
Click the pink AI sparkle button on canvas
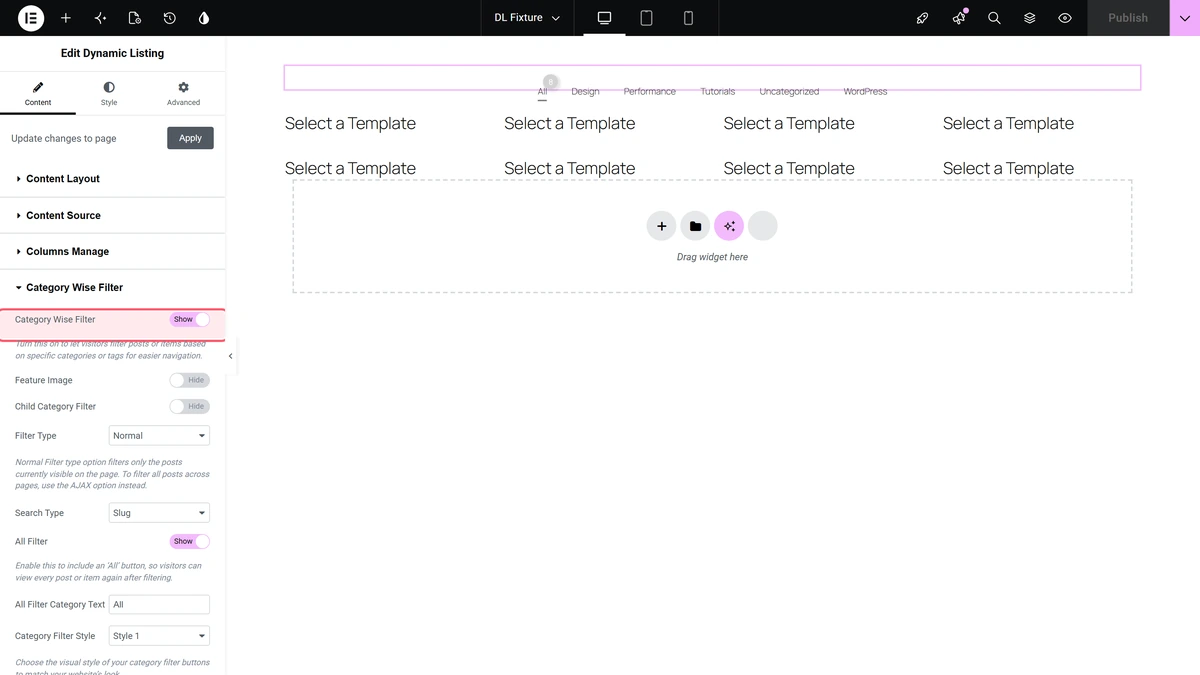[729, 226]
